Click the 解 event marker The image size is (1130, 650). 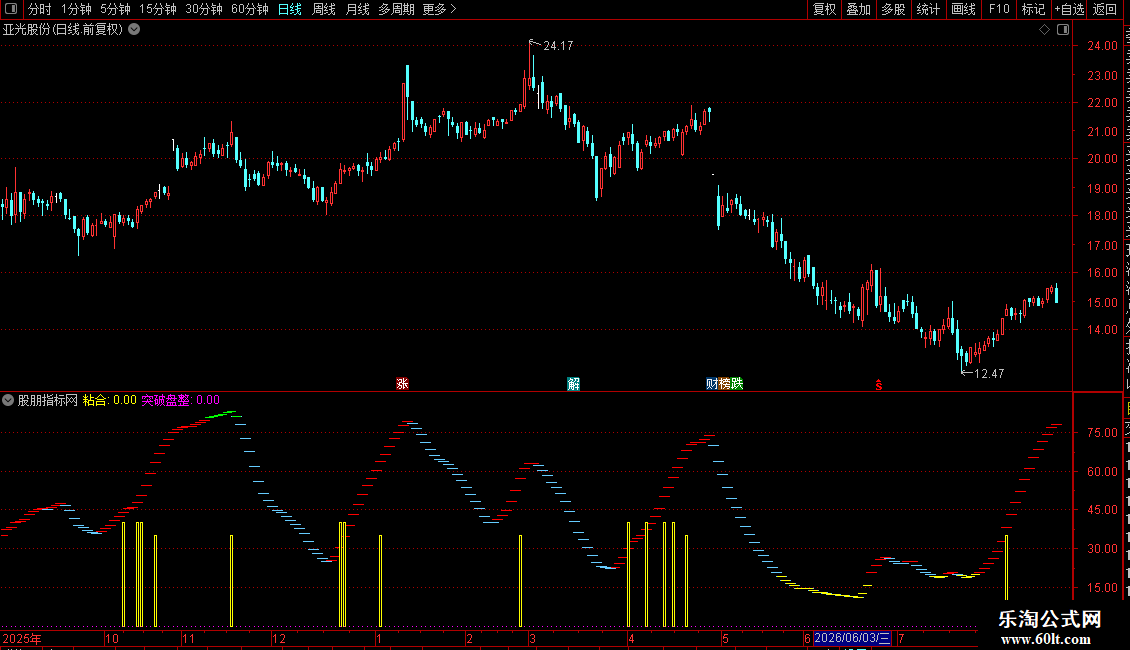pos(574,383)
